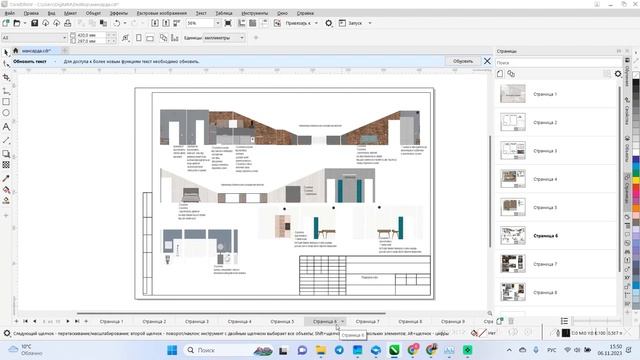
Task: Open Telegram from the taskbar
Action: tap(339, 350)
